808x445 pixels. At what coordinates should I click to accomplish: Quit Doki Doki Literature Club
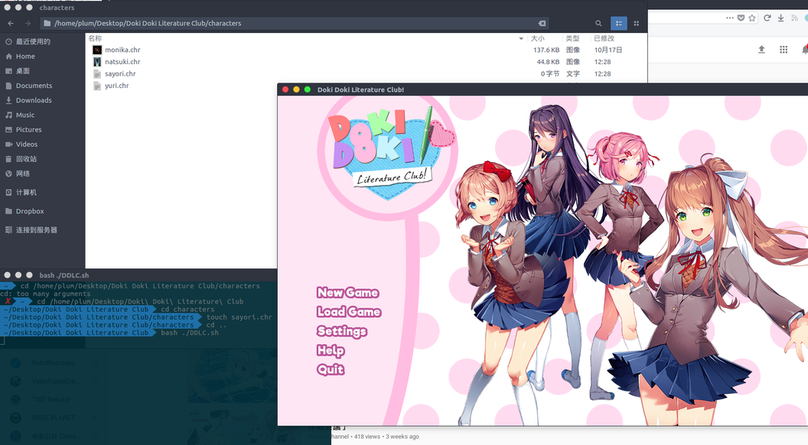click(x=330, y=369)
